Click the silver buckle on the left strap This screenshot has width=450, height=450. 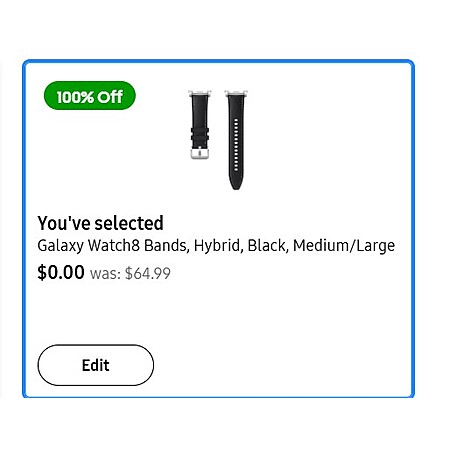point(200,153)
